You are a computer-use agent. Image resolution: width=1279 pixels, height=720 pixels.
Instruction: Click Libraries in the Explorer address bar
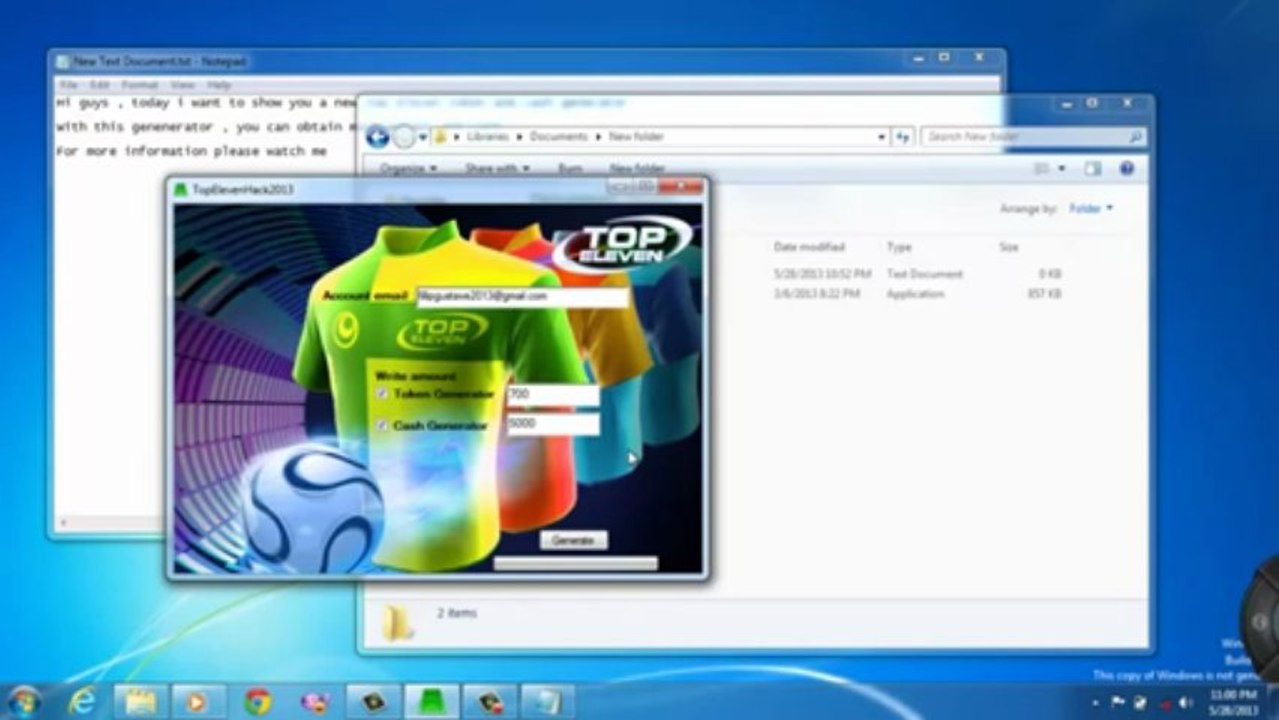coord(488,136)
